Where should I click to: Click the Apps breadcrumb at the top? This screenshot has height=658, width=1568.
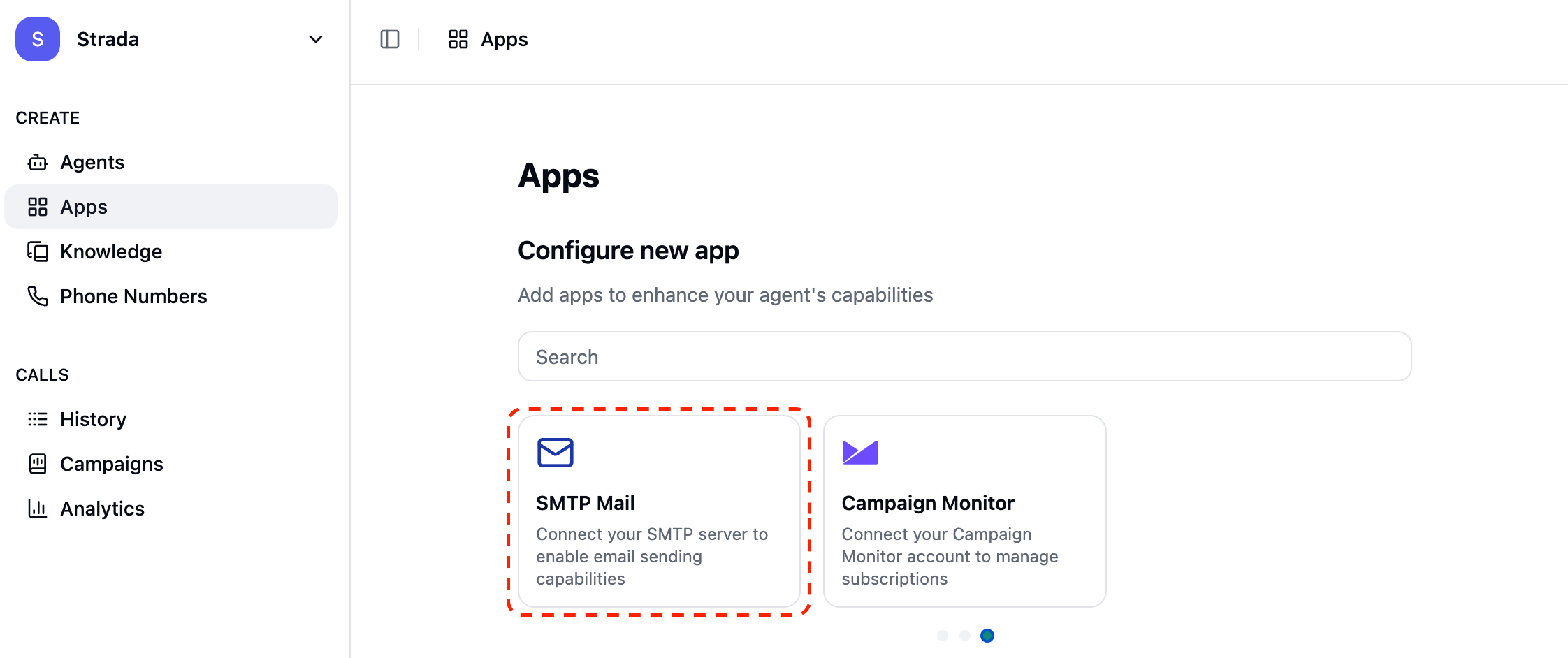click(503, 39)
